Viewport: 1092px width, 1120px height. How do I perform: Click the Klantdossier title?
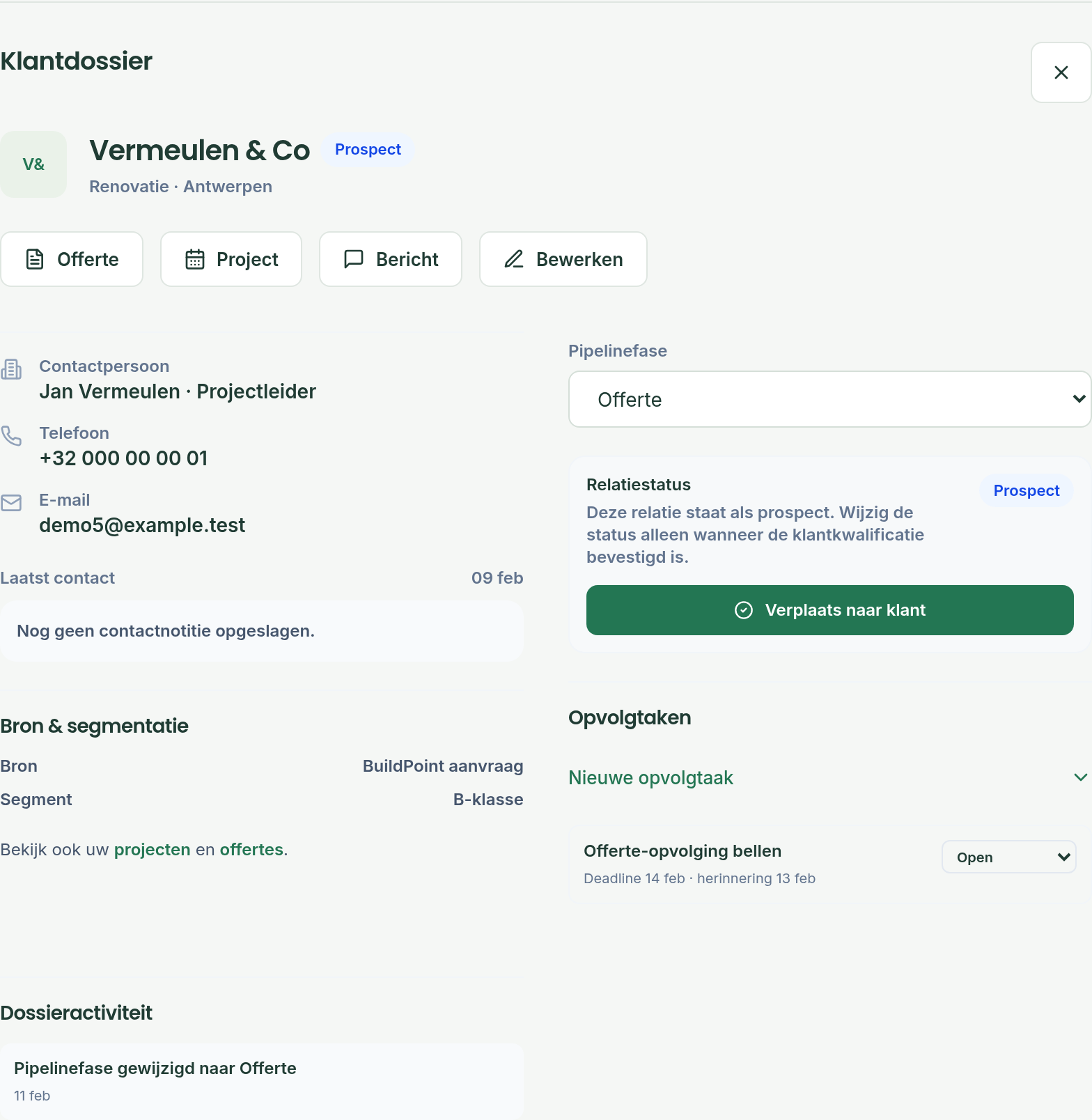76,61
